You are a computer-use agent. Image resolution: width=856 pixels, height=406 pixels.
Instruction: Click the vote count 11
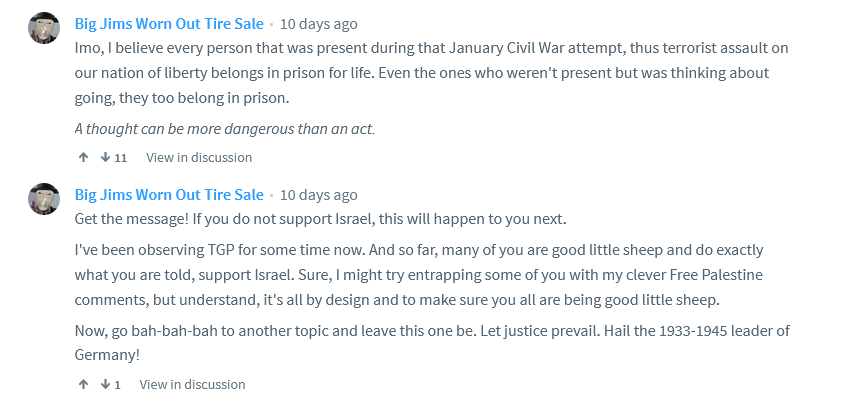pyautogui.click(x=121, y=158)
